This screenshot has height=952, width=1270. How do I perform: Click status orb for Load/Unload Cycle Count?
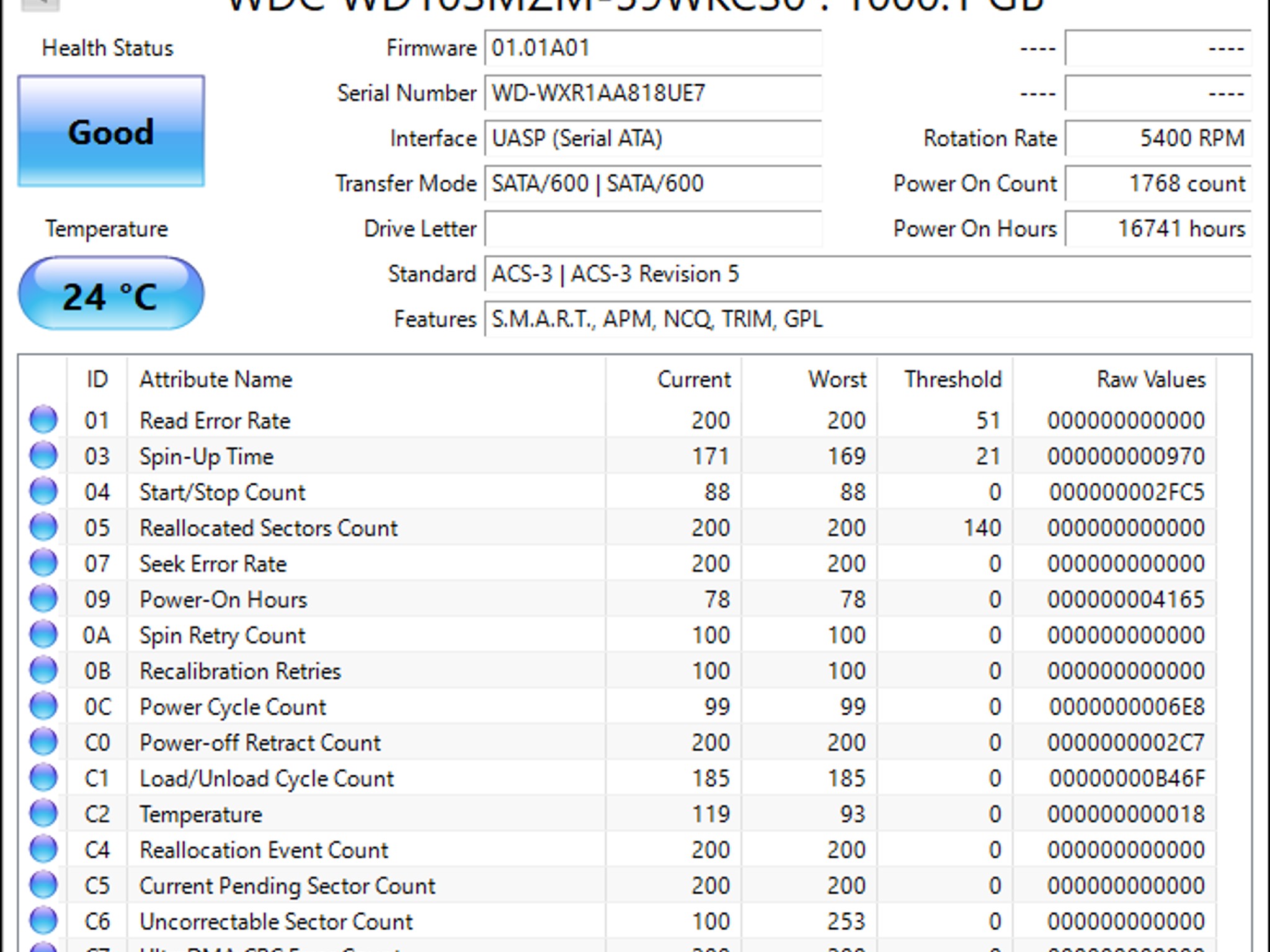43,777
